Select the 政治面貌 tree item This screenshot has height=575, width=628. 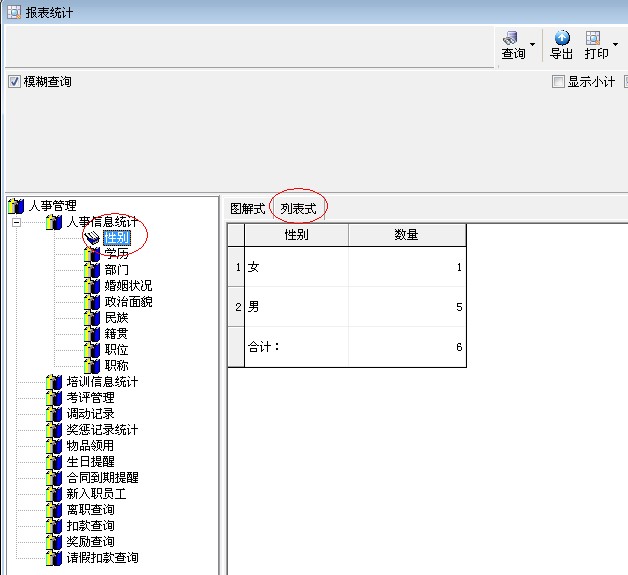[128, 302]
